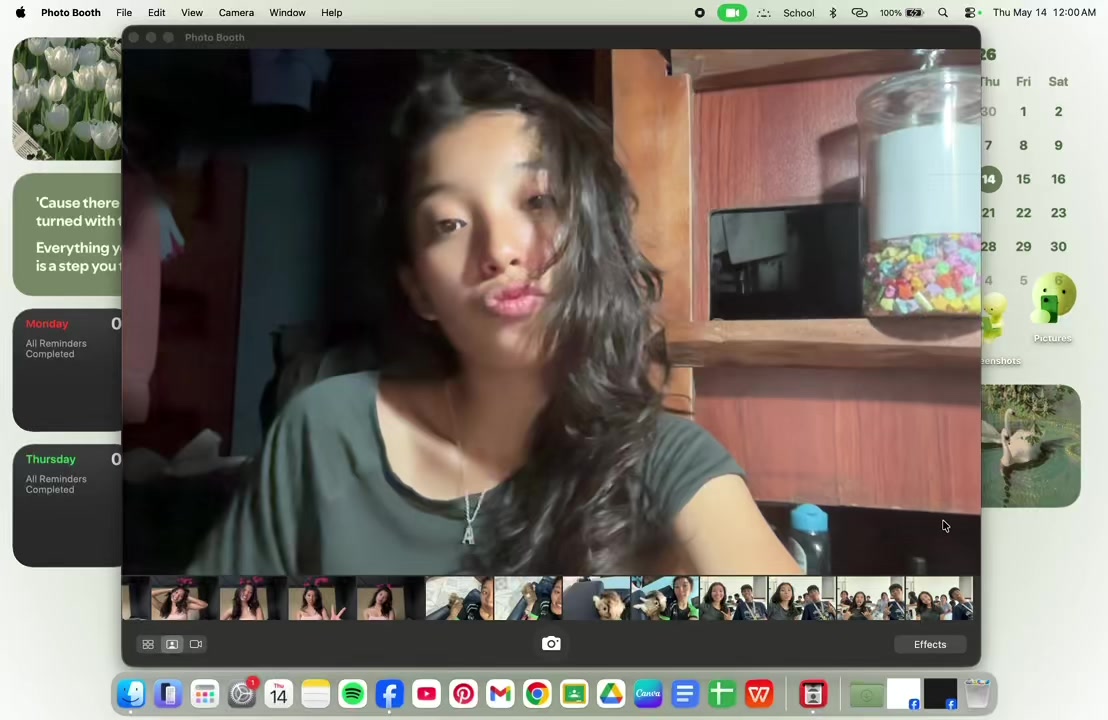Click date 29 in the calendar widget
The height and width of the screenshot is (720, 1108).
(x=1023, y=247)
